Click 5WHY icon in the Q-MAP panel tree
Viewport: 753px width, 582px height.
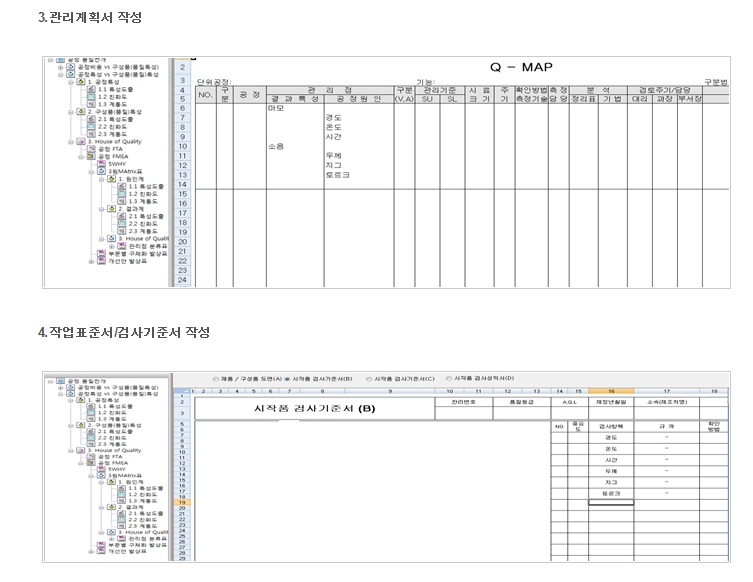(102, 163)
